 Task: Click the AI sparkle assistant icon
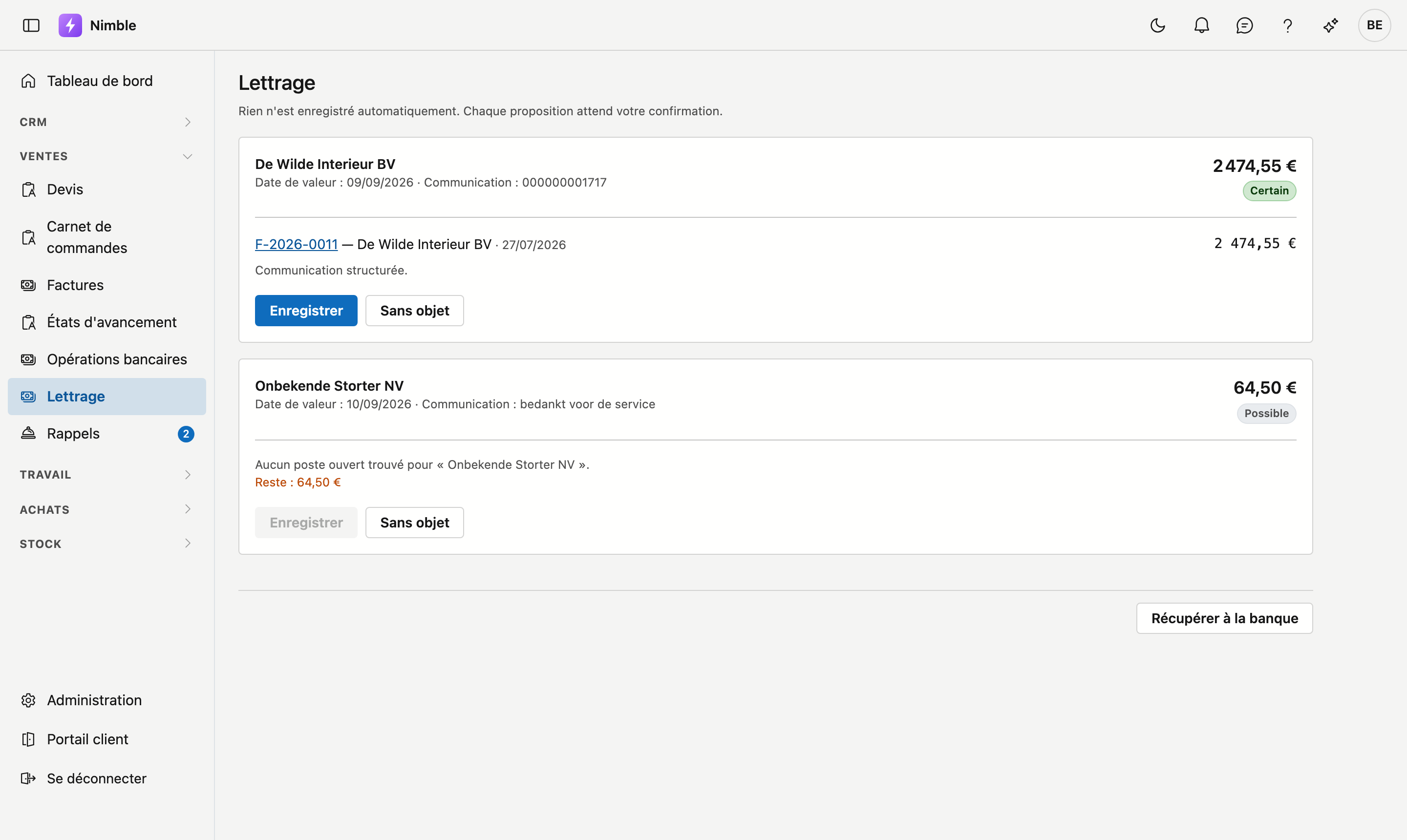click(1331, 25)
